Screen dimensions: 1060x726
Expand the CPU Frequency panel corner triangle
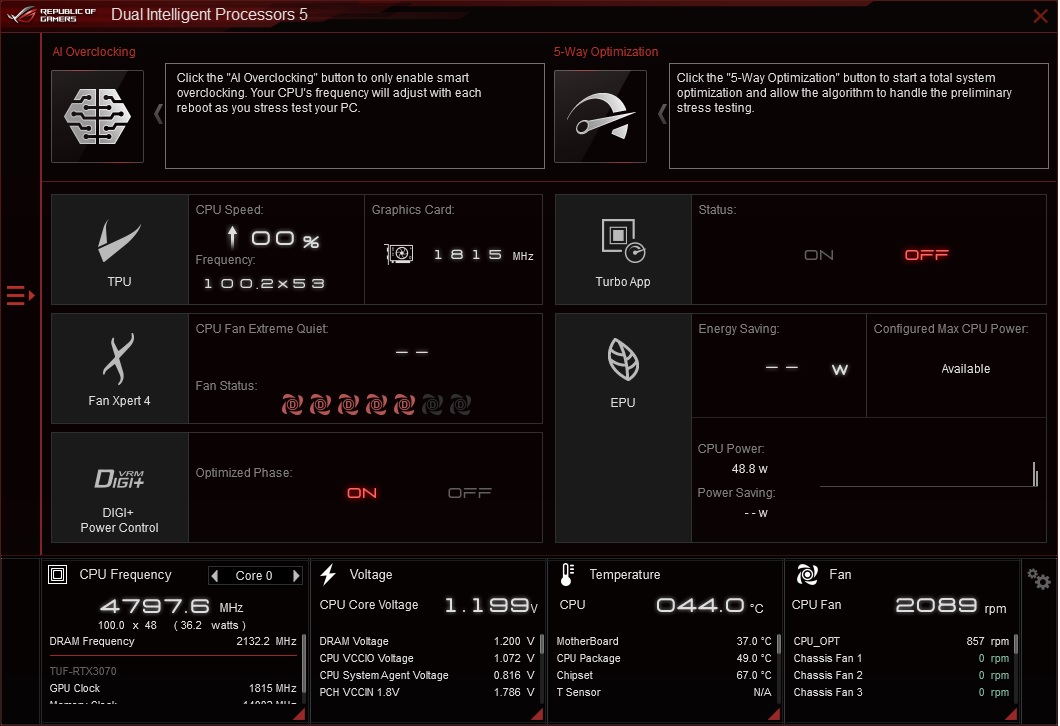299,714
